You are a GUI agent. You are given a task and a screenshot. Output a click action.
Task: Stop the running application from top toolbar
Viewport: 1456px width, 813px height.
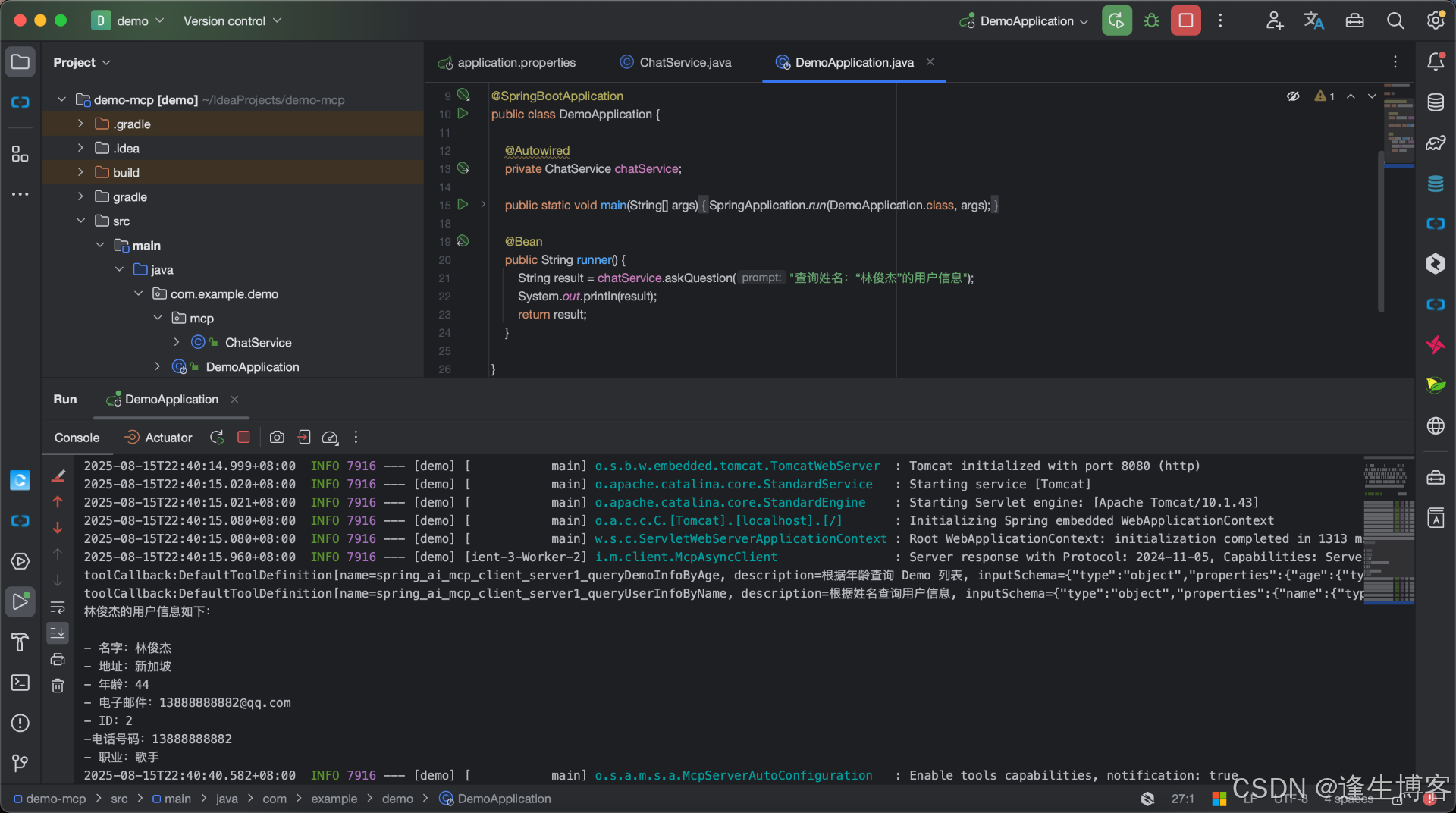click(x=1185, y=20)
